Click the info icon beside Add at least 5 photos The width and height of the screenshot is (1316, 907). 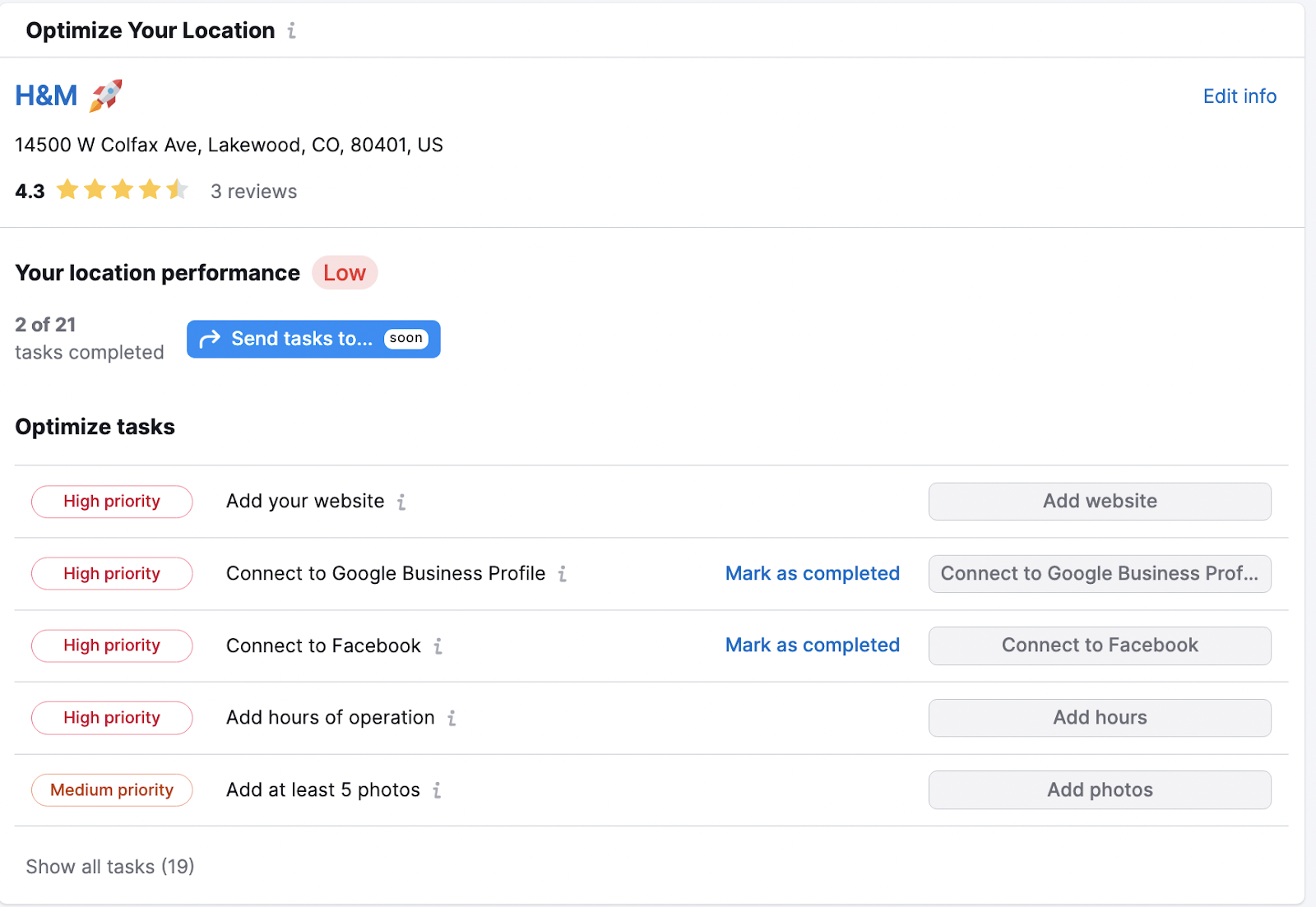pos(436,790)
